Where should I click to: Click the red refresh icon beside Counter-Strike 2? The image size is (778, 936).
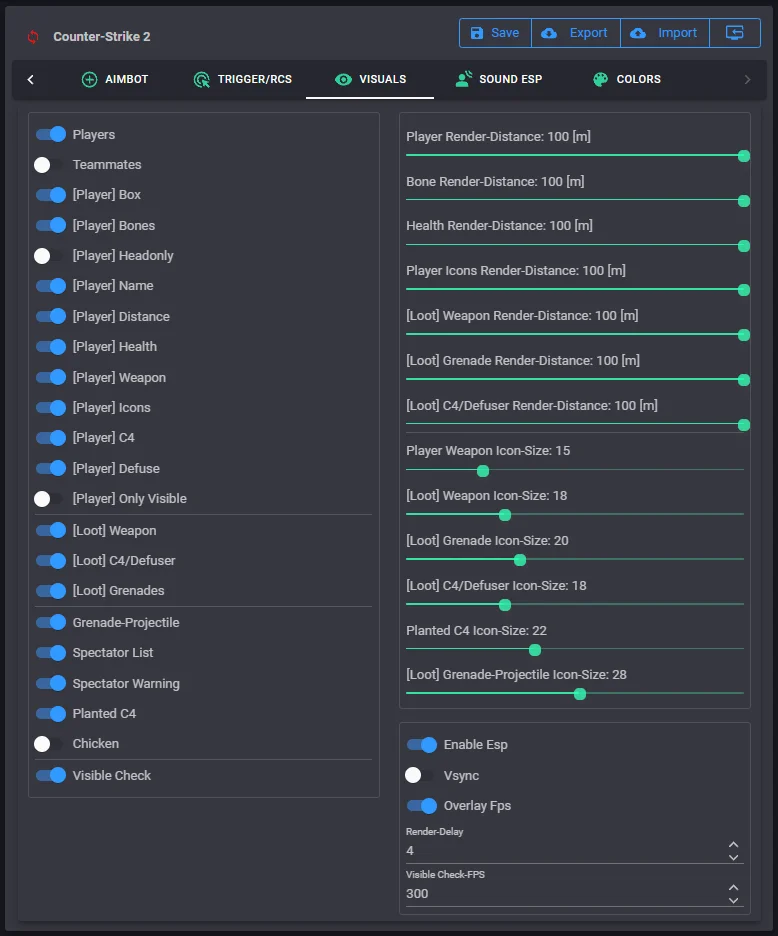(33, 37)
